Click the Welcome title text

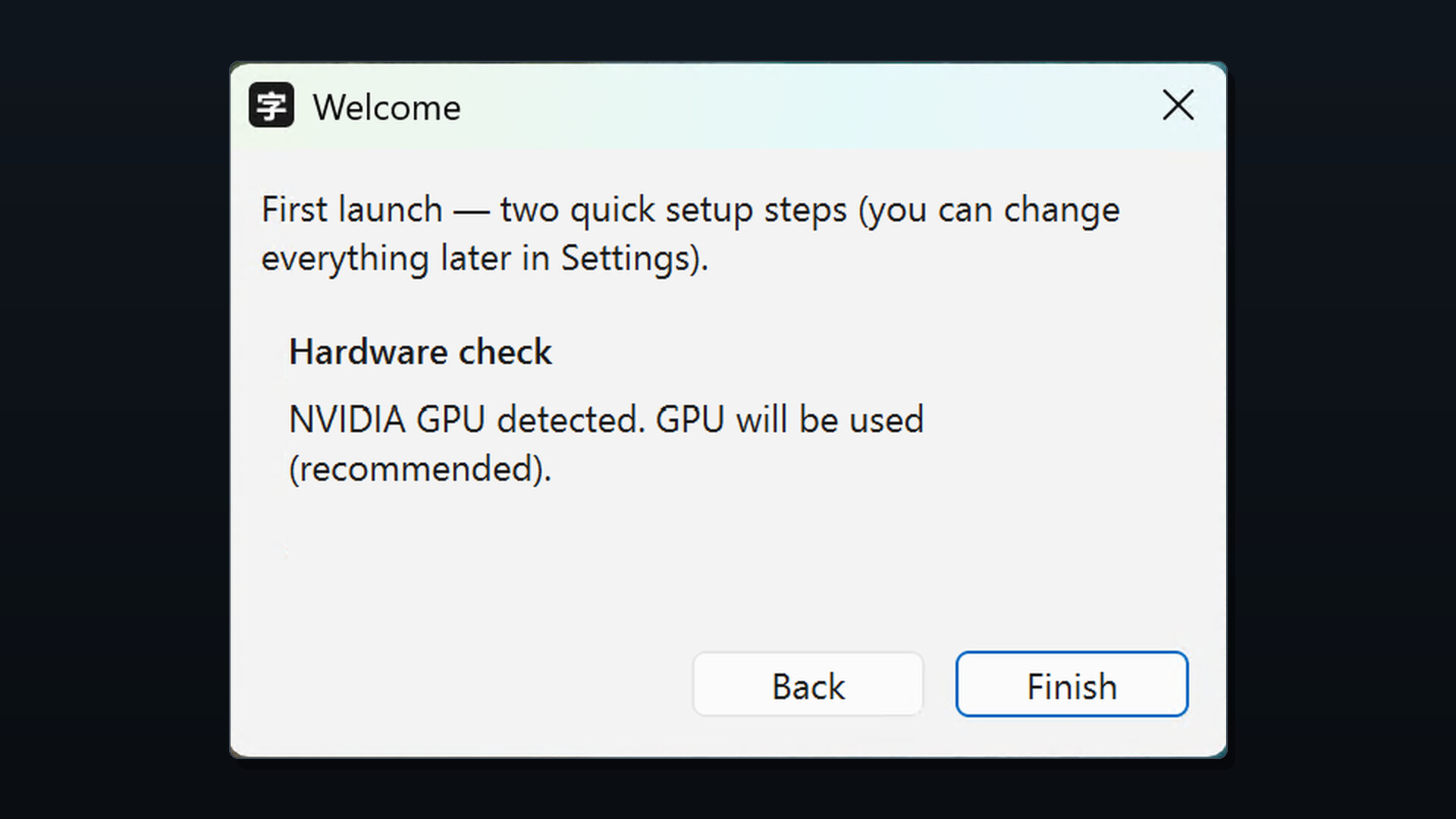click(387, 107)
